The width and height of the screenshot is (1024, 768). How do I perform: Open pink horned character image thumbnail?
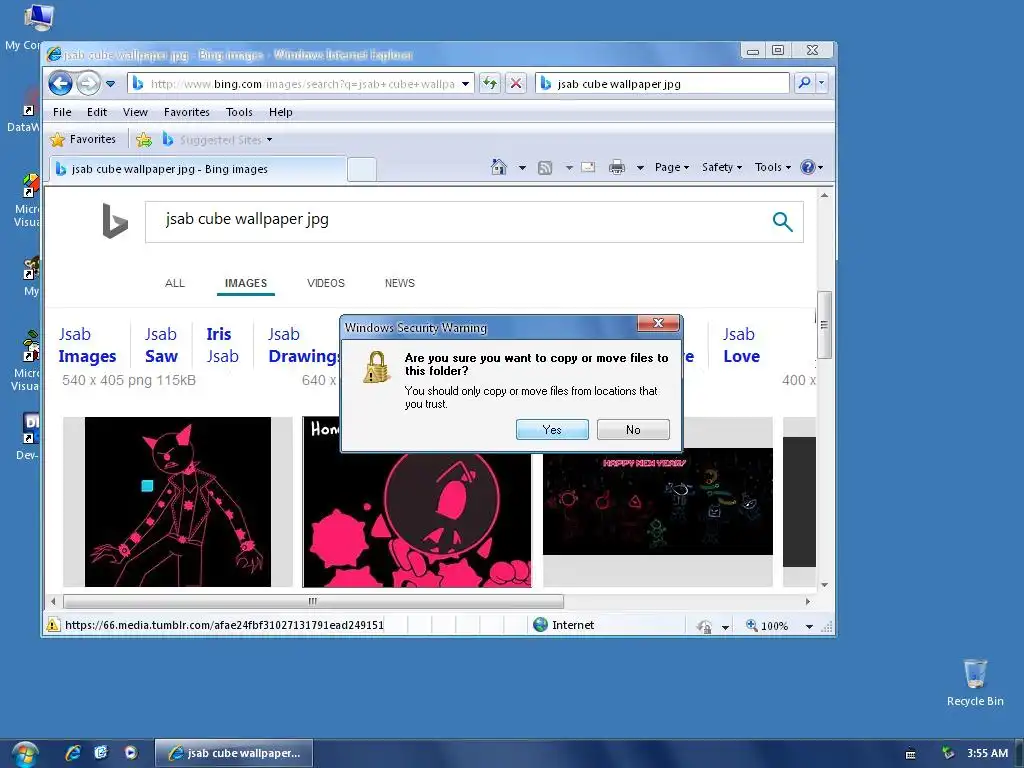pyautogui.click(x=178, y=502)
